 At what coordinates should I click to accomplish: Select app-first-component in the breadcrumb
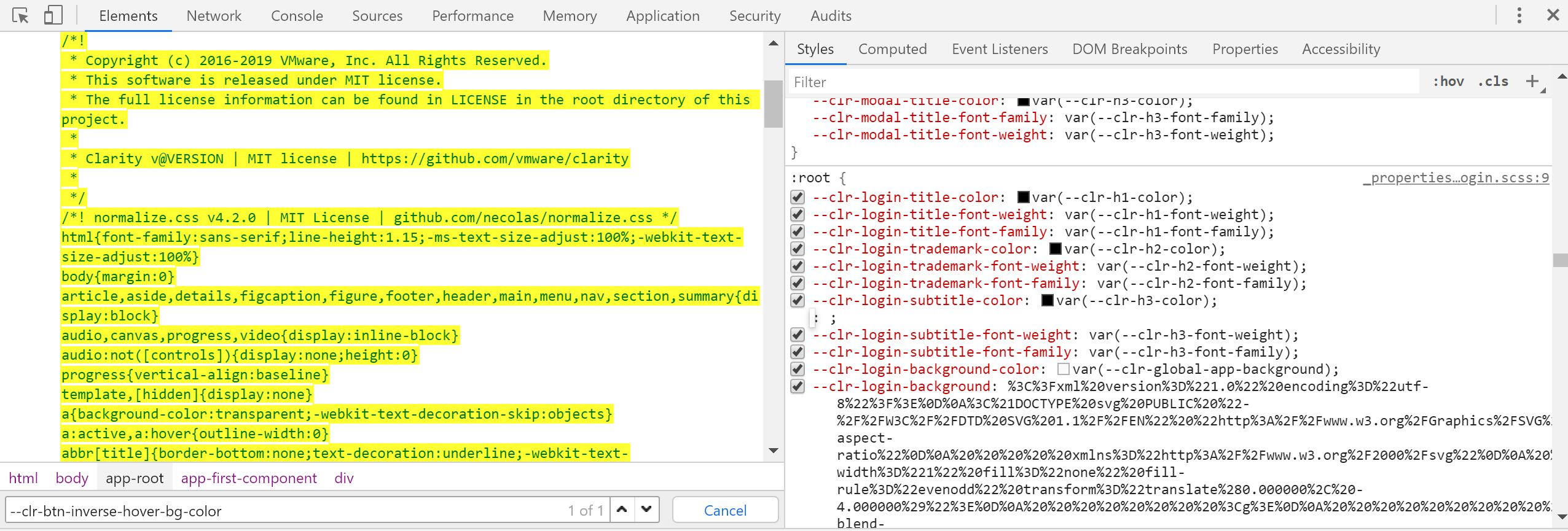[249, 478]
